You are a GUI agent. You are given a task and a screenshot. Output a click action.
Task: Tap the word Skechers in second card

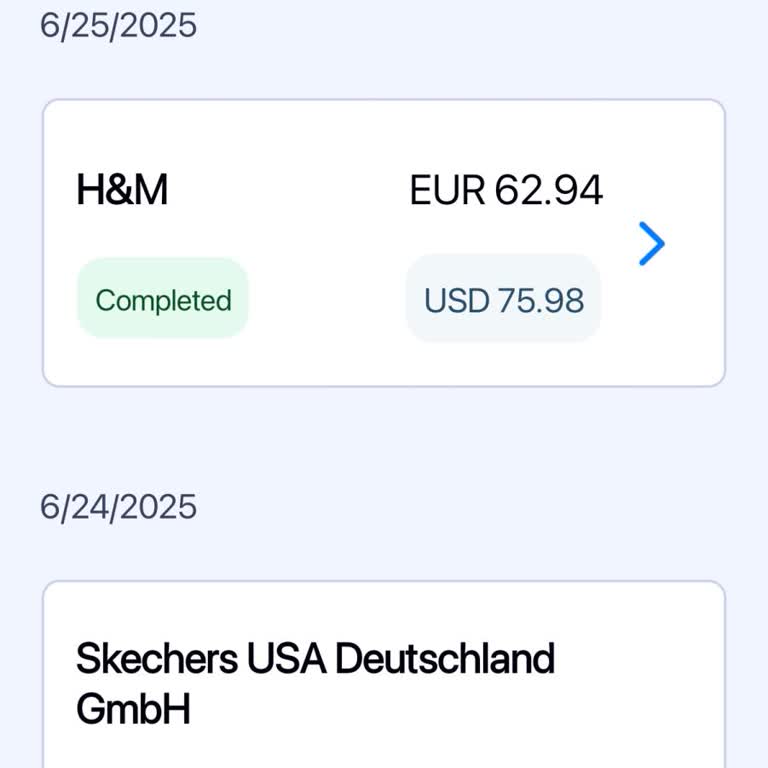click(157, 660)
